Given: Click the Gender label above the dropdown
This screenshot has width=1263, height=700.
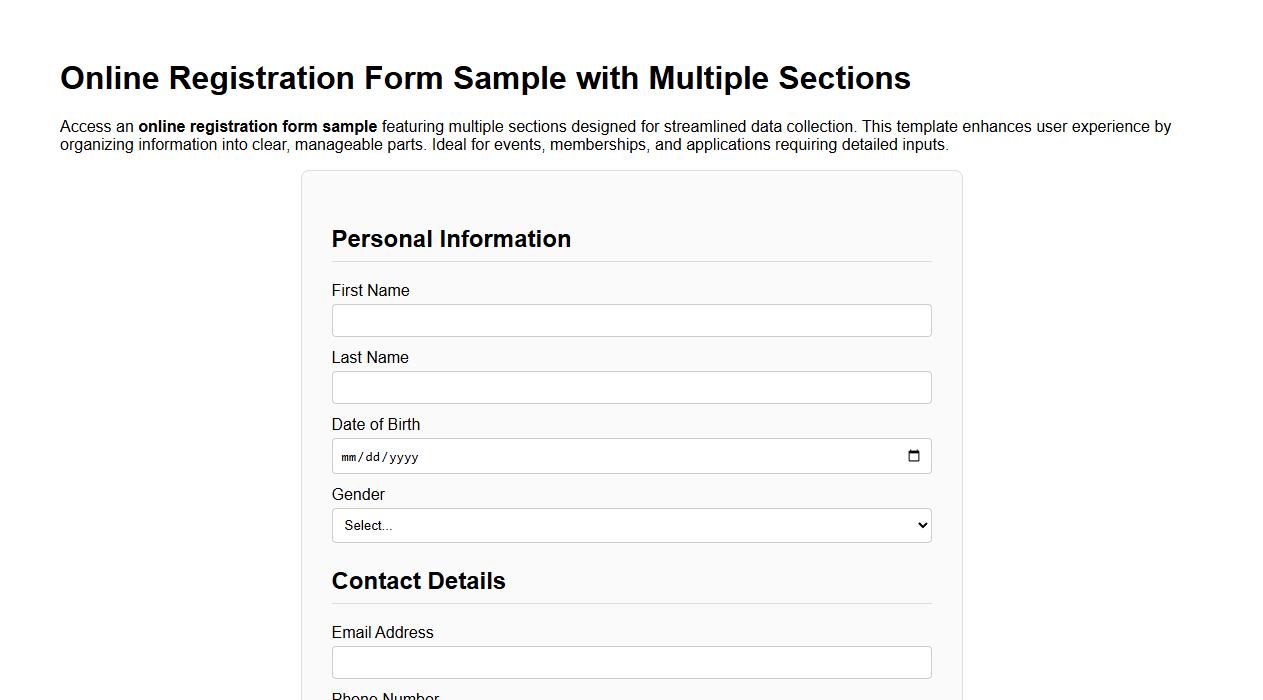Looking at the screenshot, I should (x=357, y=494).
